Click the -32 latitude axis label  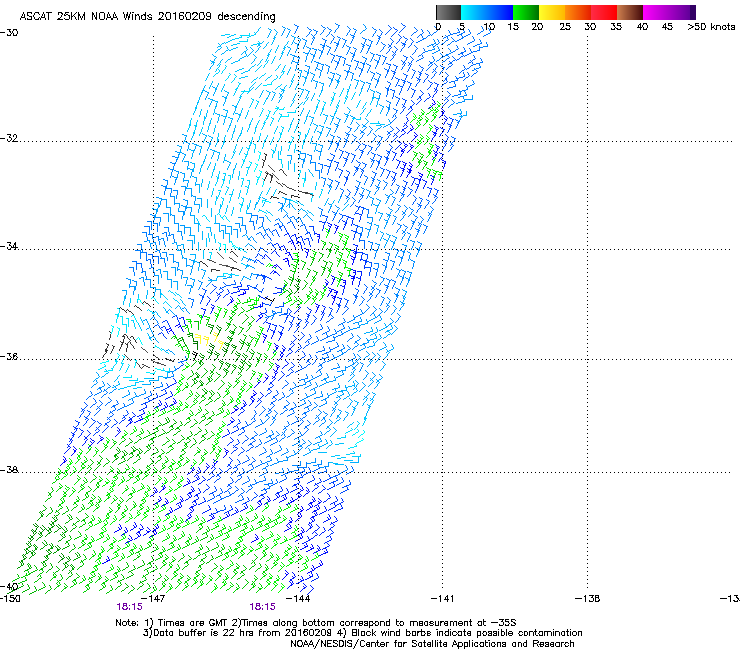(x=9, y=138)
